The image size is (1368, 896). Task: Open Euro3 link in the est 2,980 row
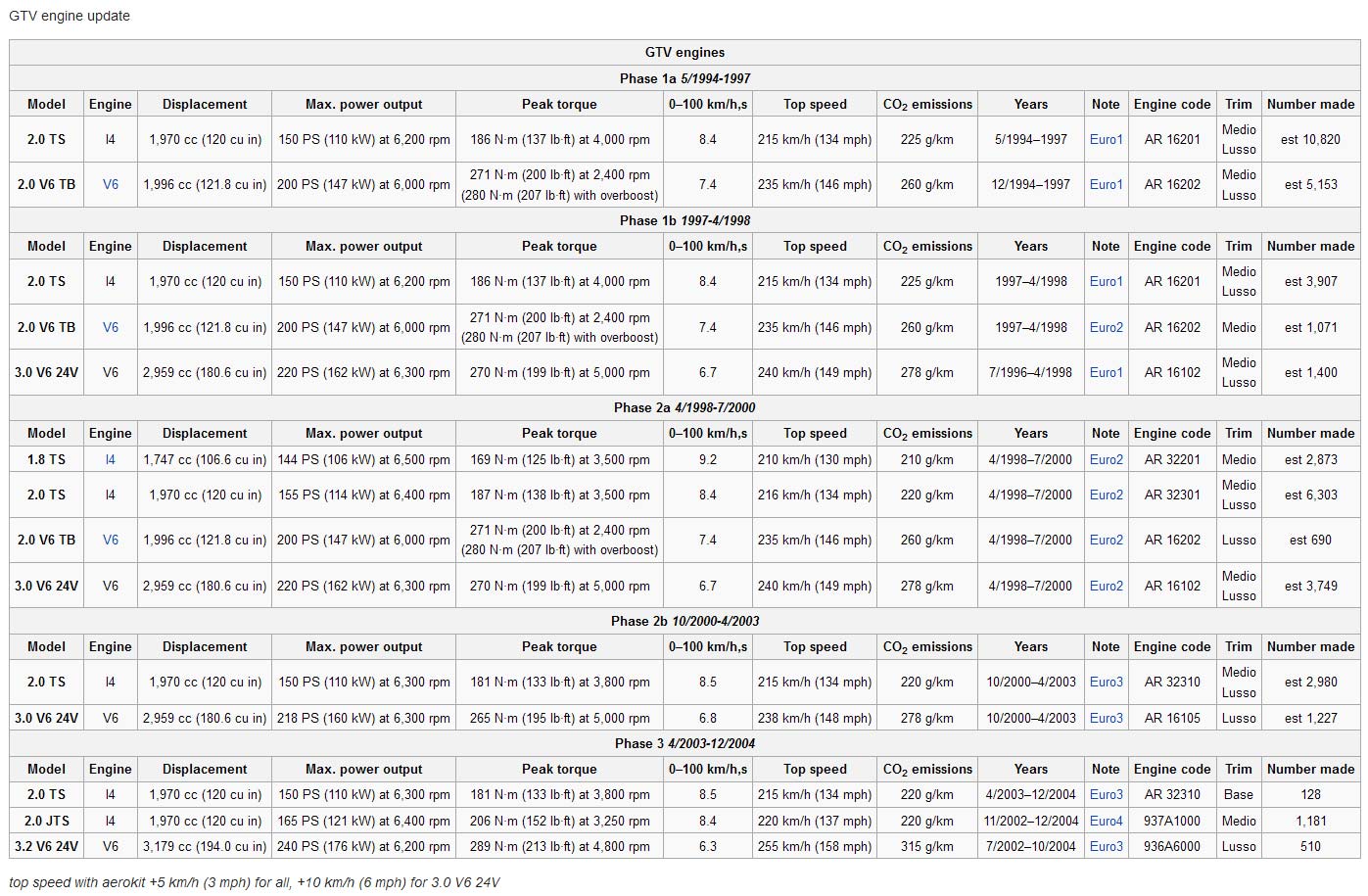[1106, 682]
